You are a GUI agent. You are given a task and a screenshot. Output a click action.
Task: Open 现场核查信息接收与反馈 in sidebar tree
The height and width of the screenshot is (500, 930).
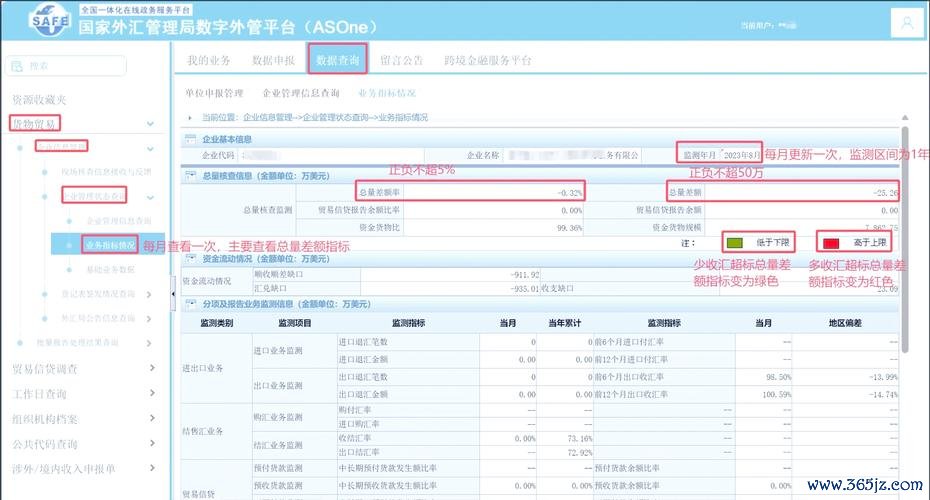tap(106, 172)
